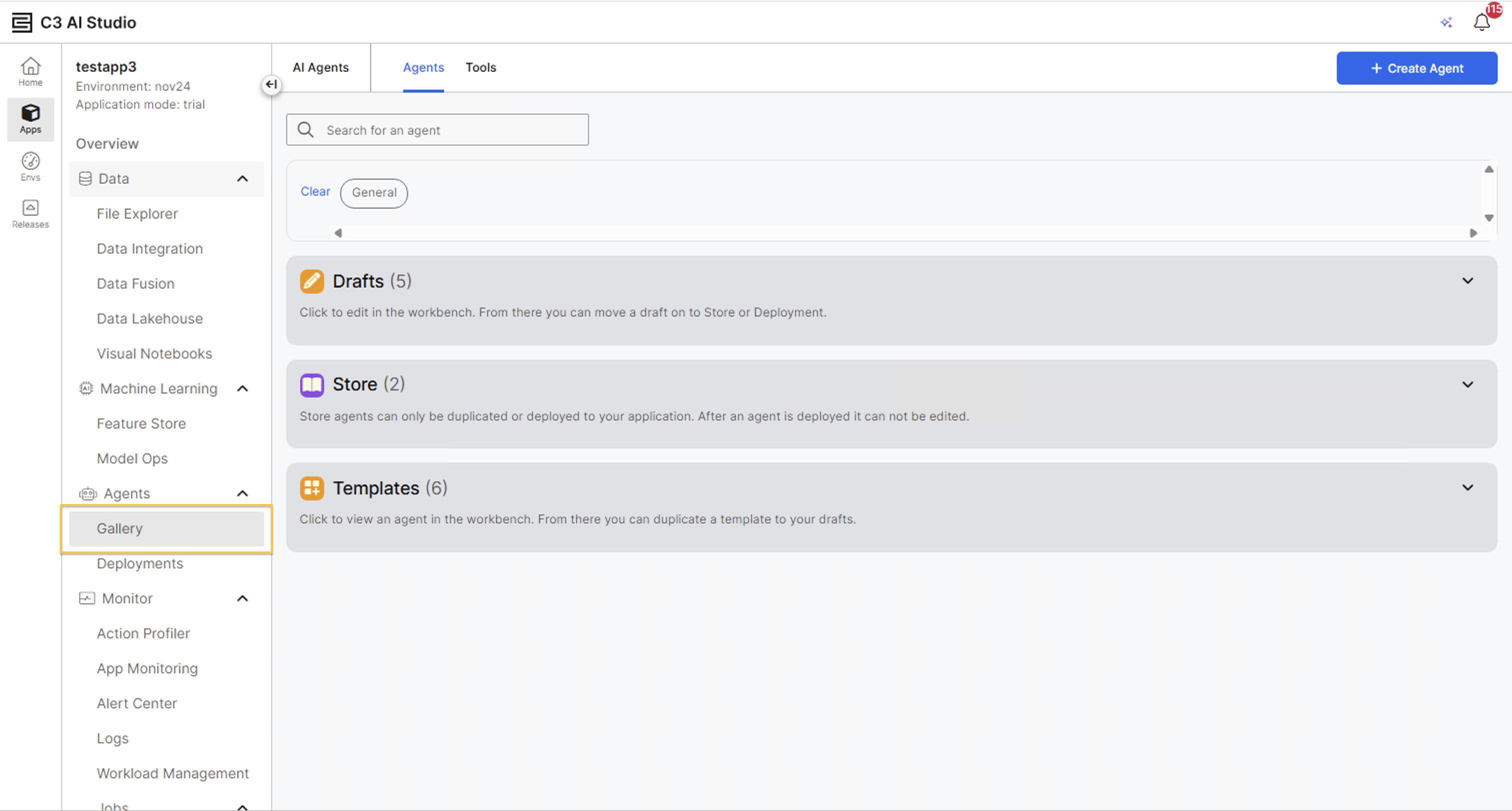
Task: Expand the Store section chevron
Action: (x=1467, y=384)
